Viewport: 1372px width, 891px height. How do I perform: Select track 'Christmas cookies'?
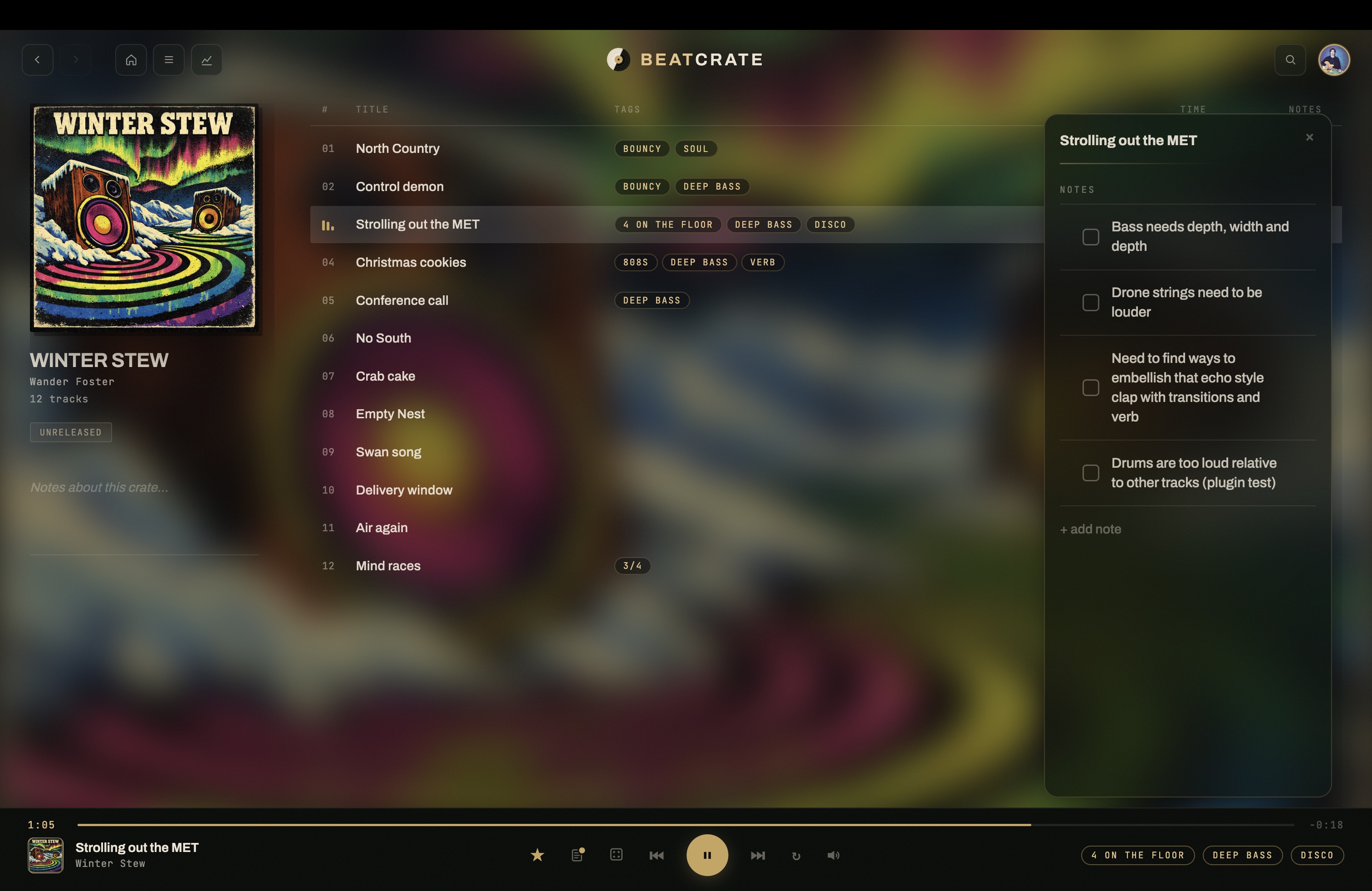[411, 262]
